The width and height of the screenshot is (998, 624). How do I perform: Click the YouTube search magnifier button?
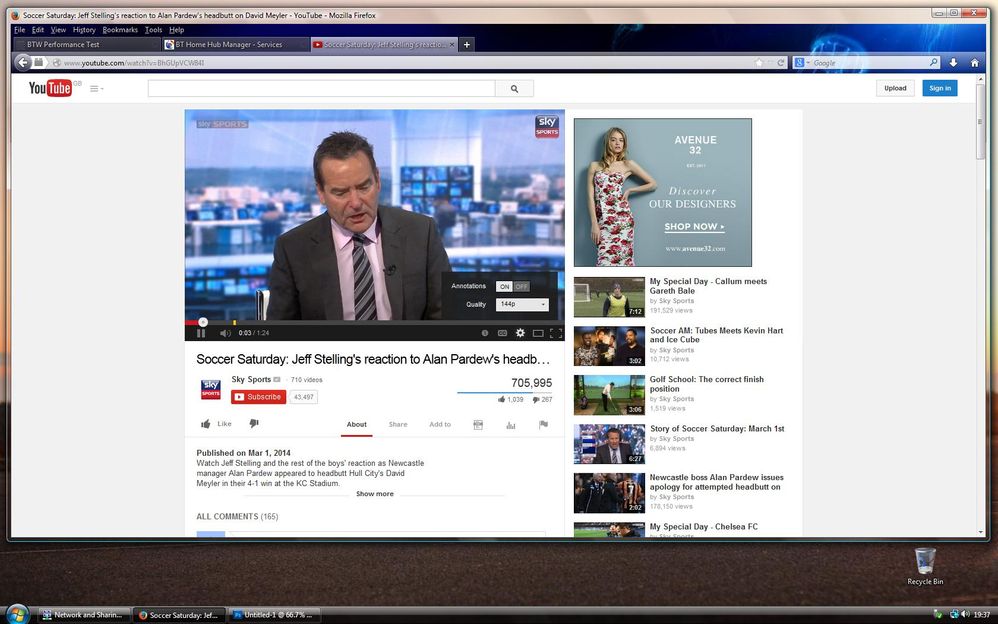tap(514, 89)
